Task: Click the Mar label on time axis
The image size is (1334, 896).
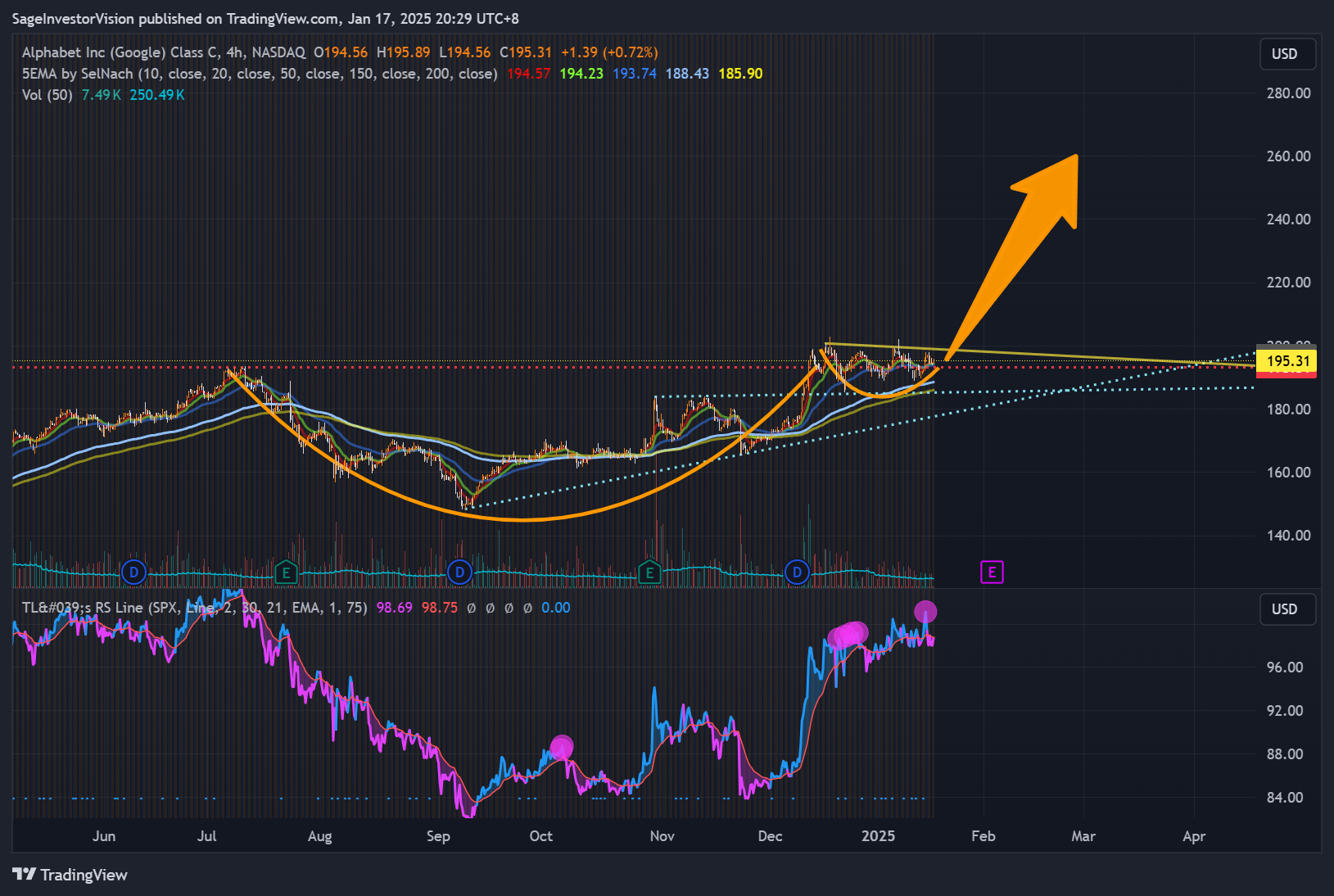Action: pos(1083,836)
